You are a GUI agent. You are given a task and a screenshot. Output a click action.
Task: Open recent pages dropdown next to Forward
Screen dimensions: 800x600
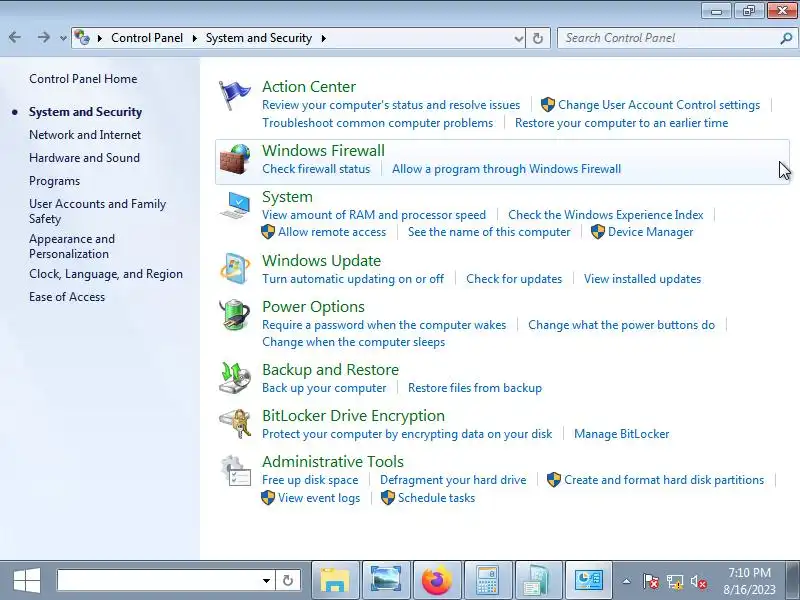[63, 38]
